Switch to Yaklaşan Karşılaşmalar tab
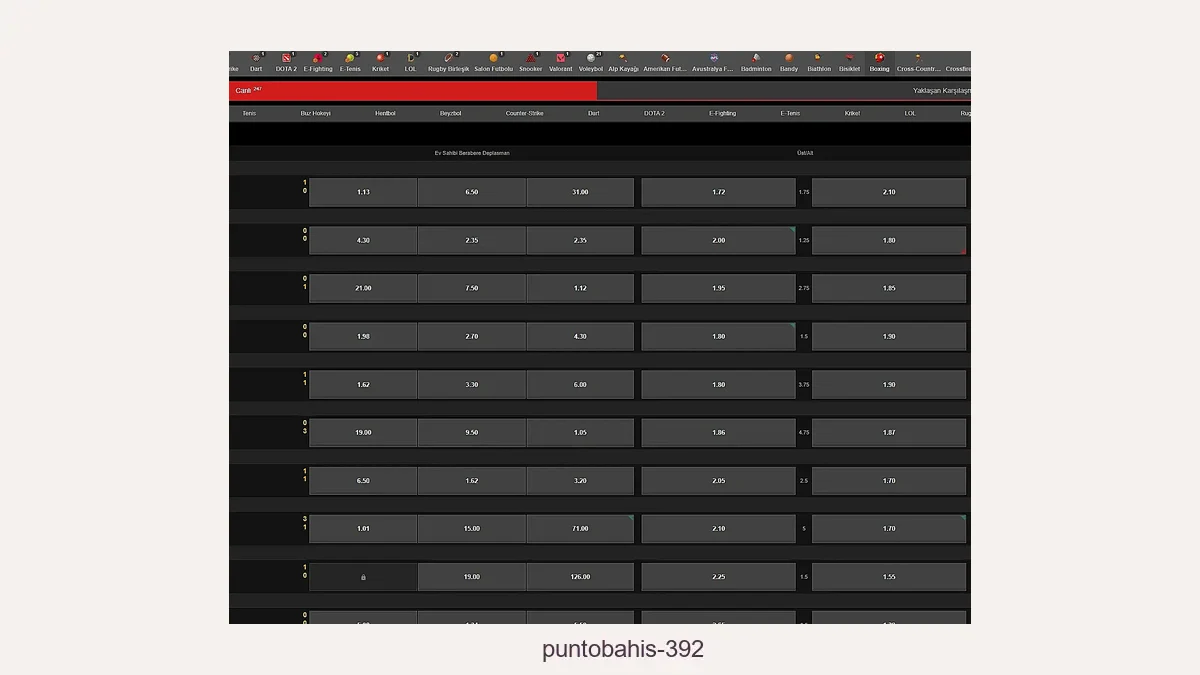 pos(940,91)
